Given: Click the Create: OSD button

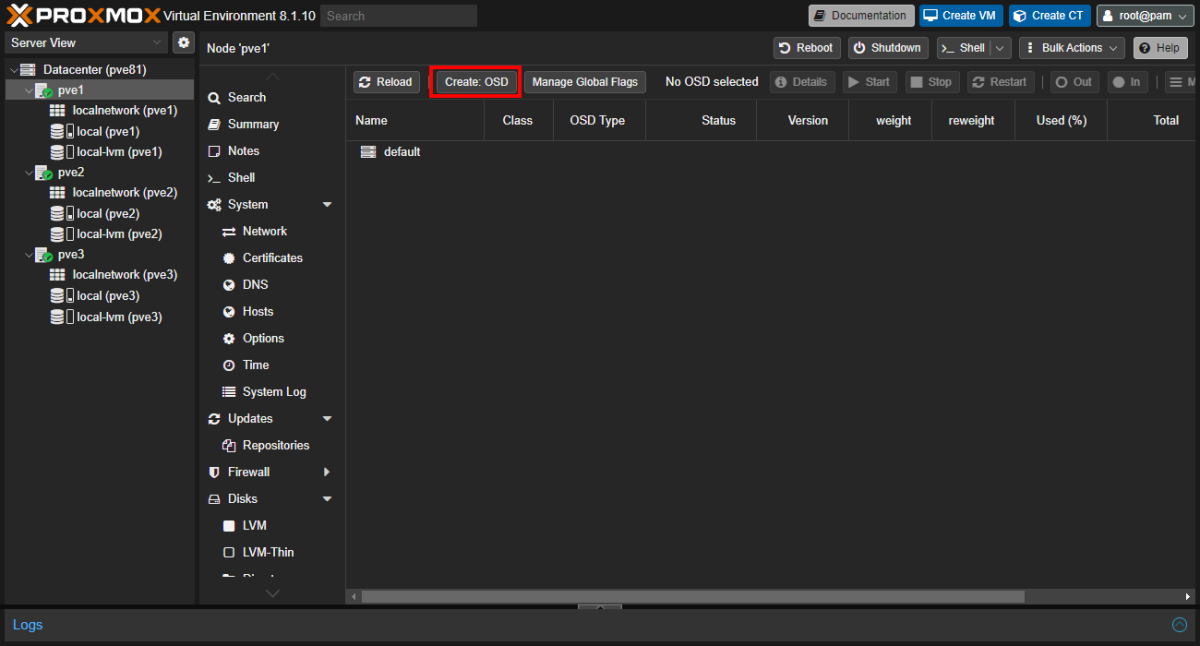Looking at the screenshot, I should [x=476, y=82].
